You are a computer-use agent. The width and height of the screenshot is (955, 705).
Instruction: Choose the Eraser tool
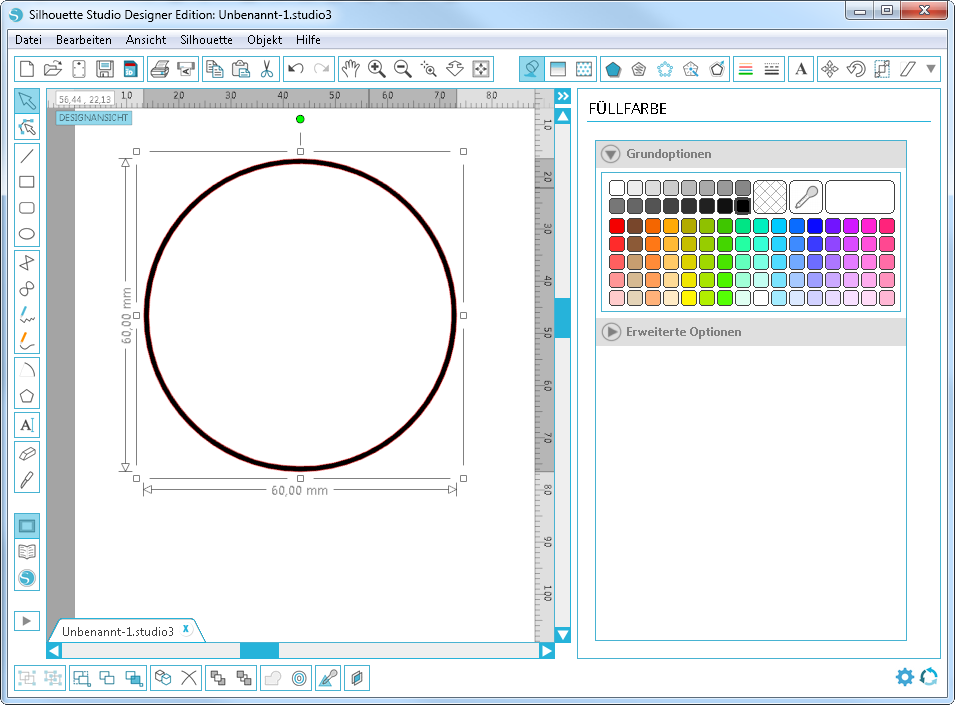(x=27, y=452)
